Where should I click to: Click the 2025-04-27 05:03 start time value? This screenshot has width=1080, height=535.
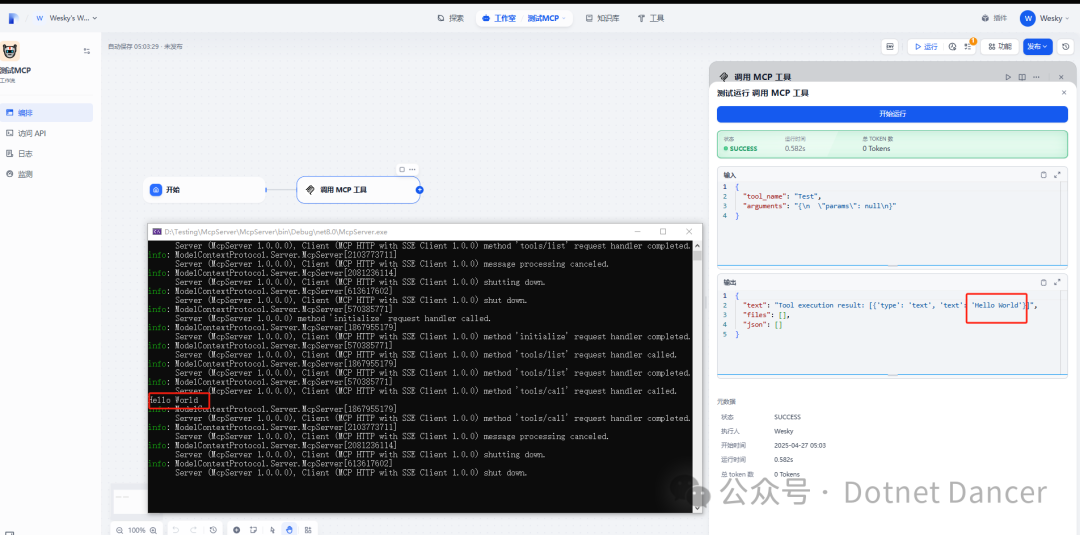(x=800, y=445)
